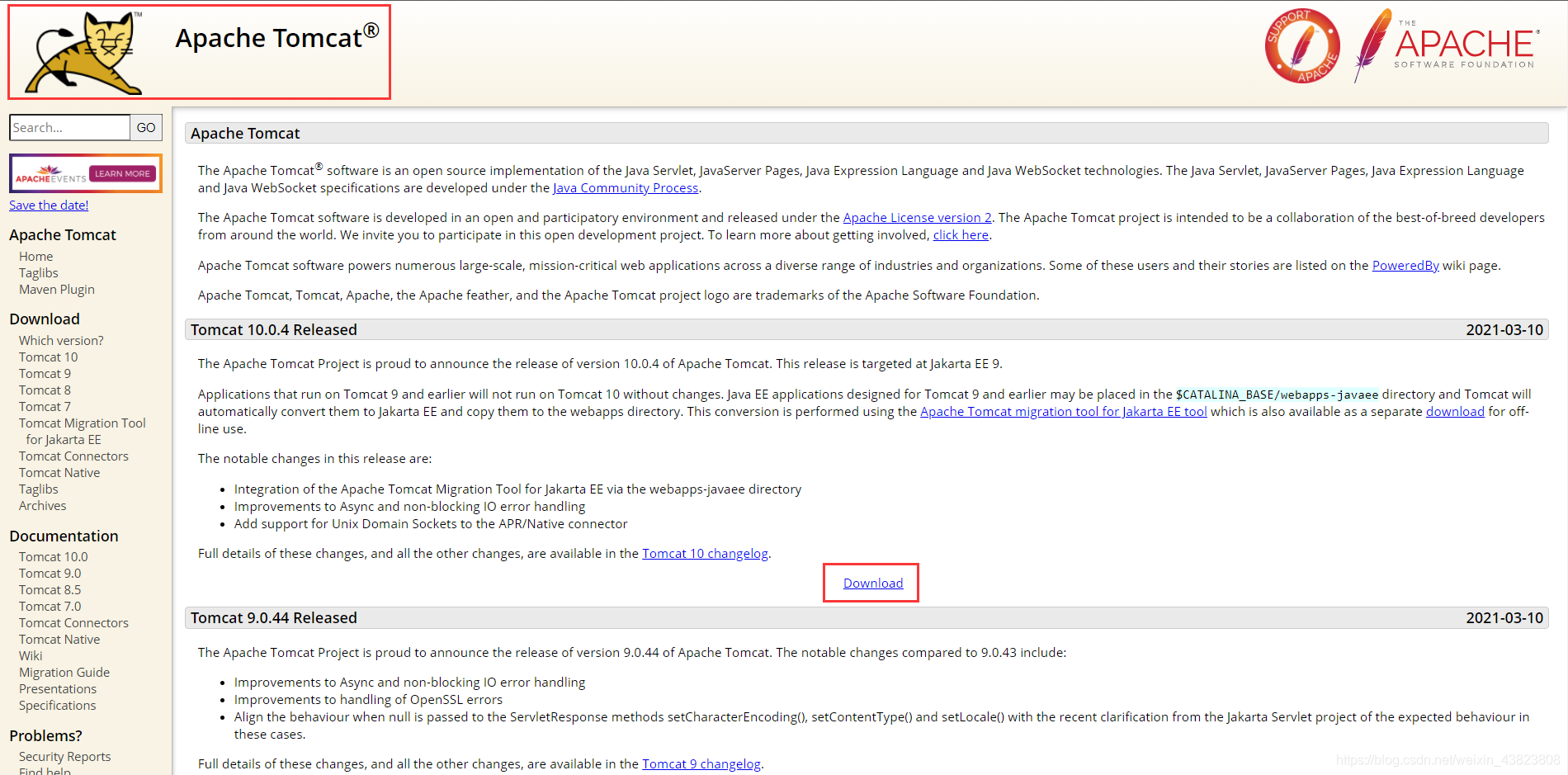Image resolution: width=1568 pixels, height=775 pixels.
Task: Open Tomcat 10 download page link
Action: pos(48,357)
